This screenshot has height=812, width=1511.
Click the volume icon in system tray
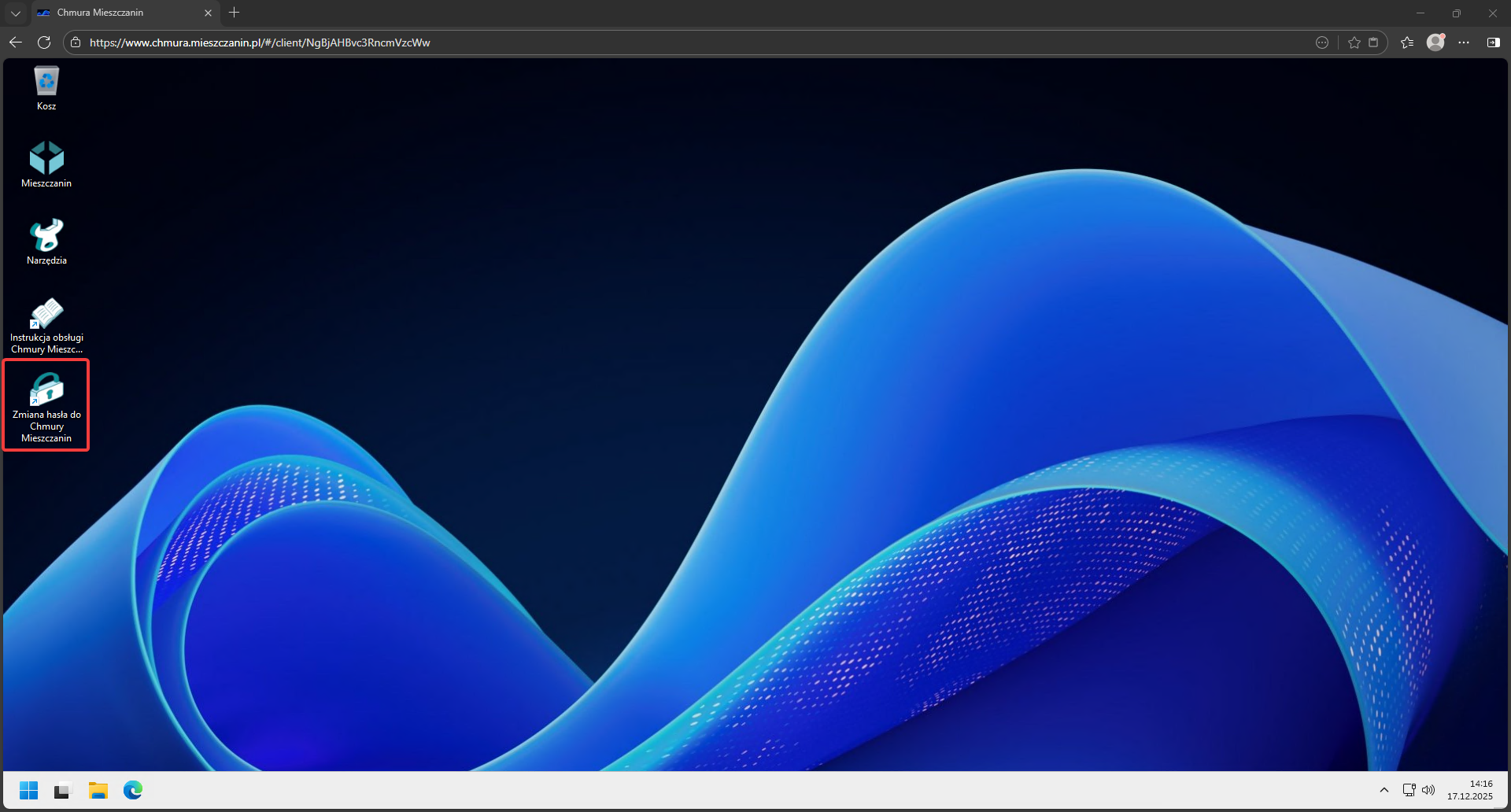coord(1428,790)
